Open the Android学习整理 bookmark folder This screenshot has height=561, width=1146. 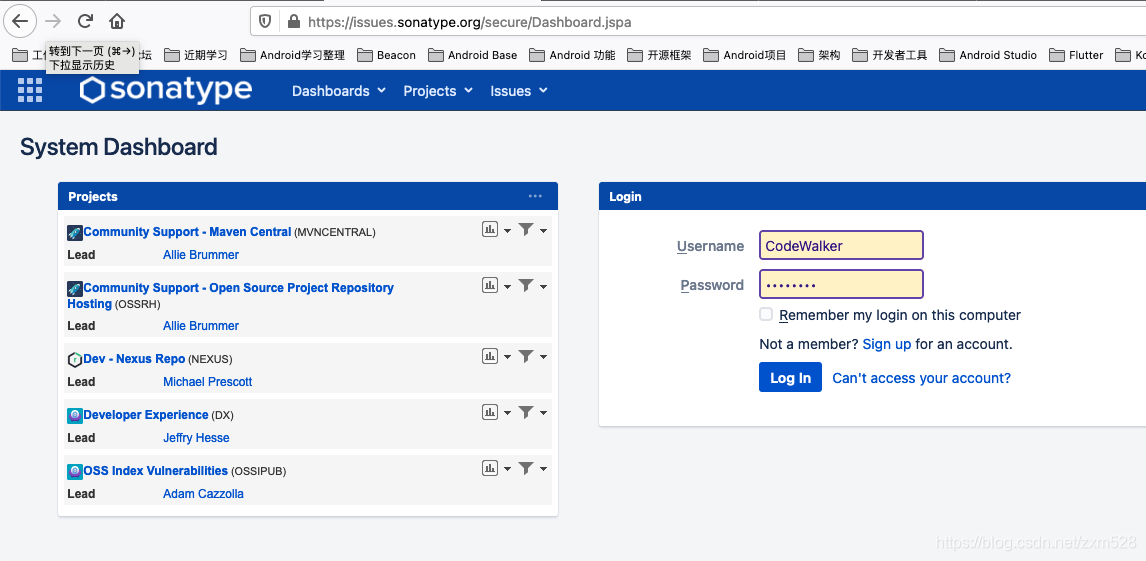(292, 55)
